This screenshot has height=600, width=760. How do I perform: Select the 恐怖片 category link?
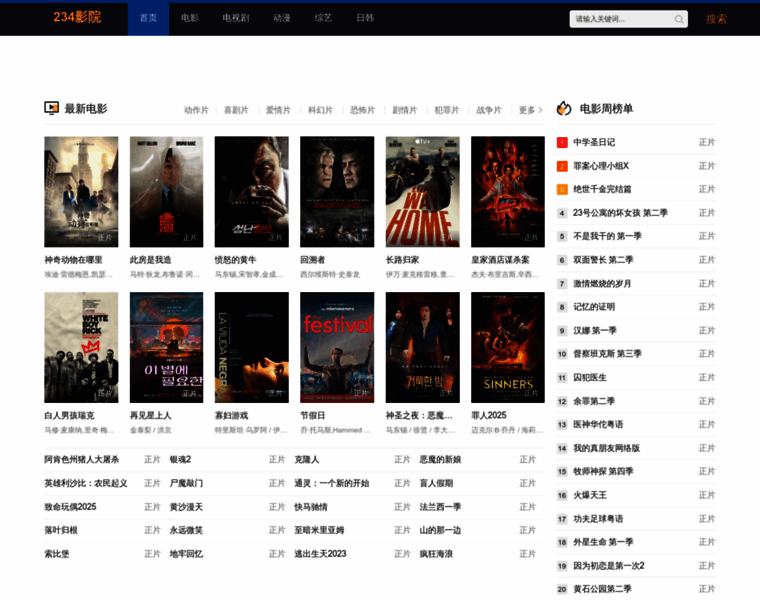pos(362,110)
